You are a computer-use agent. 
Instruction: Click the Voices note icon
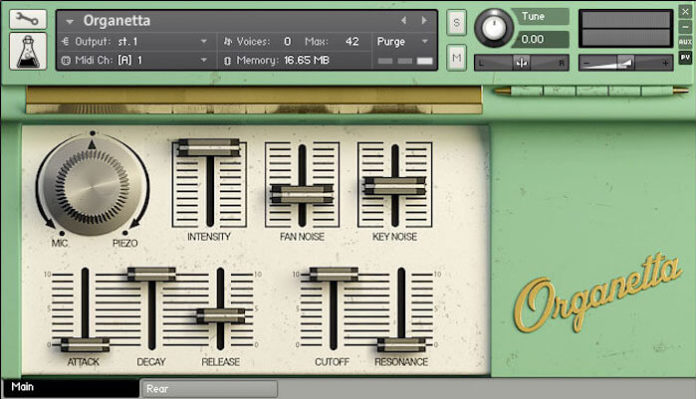(x=228, y=42)
